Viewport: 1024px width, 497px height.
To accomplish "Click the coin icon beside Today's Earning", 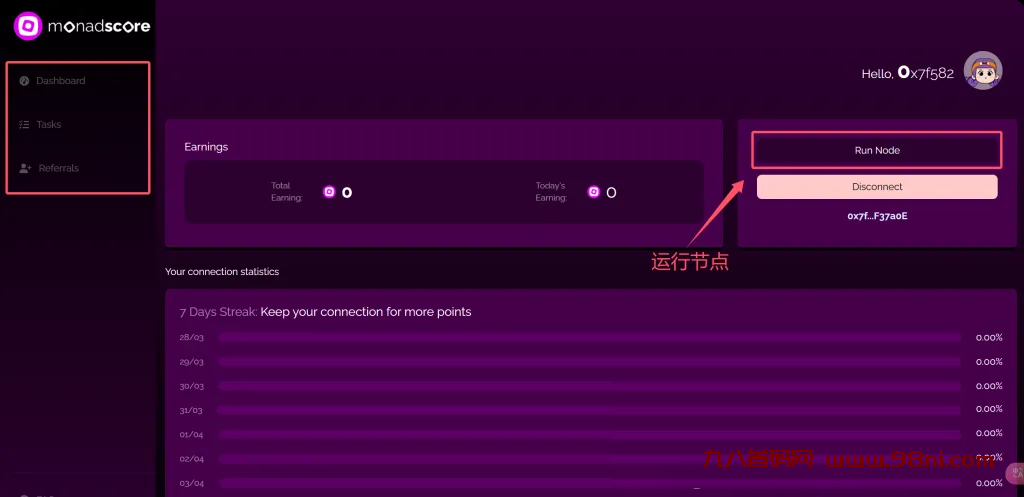I will click(593, 192).
